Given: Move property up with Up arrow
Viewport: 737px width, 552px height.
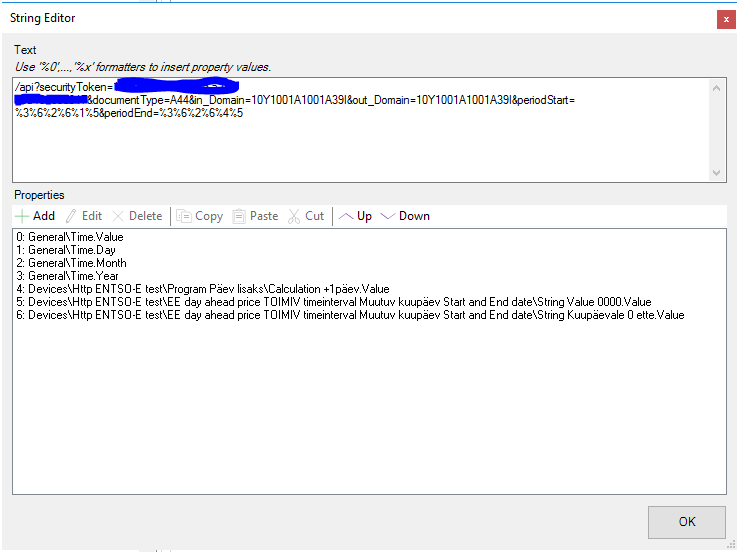Looking at the screenshot, I should point(345,216).
